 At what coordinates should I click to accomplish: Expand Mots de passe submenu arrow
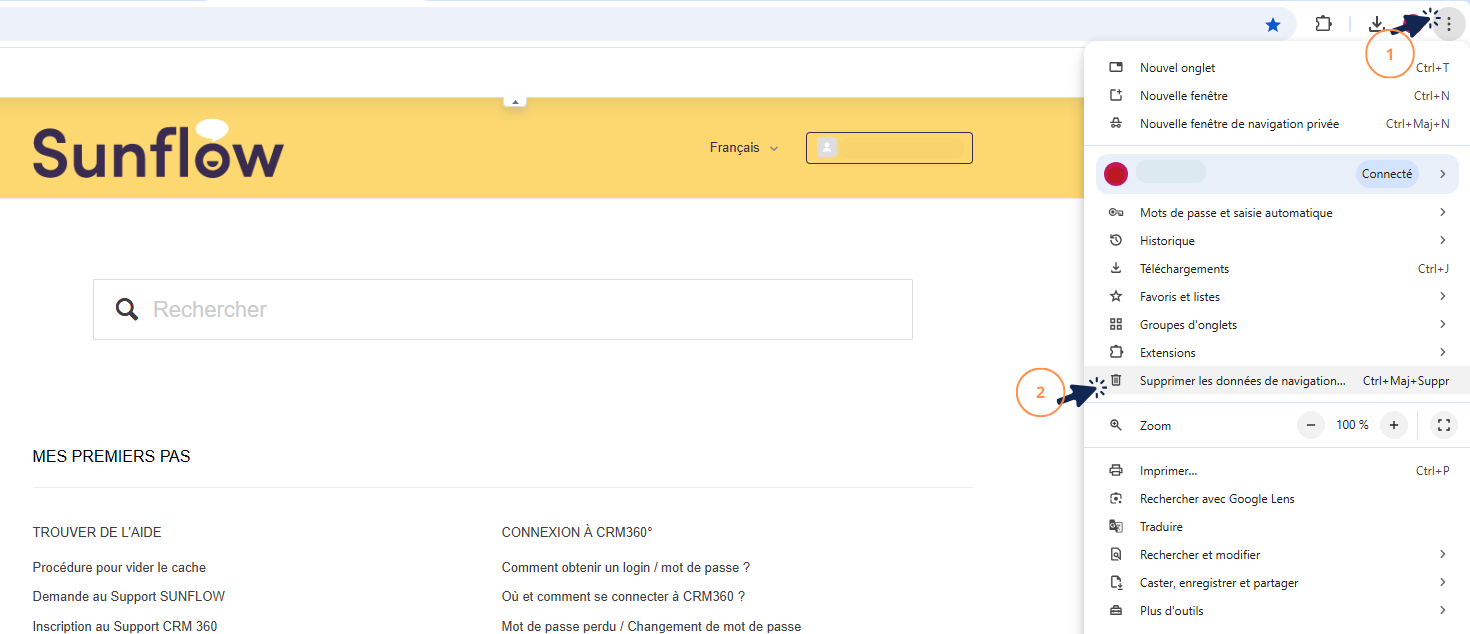[1443, 212]
